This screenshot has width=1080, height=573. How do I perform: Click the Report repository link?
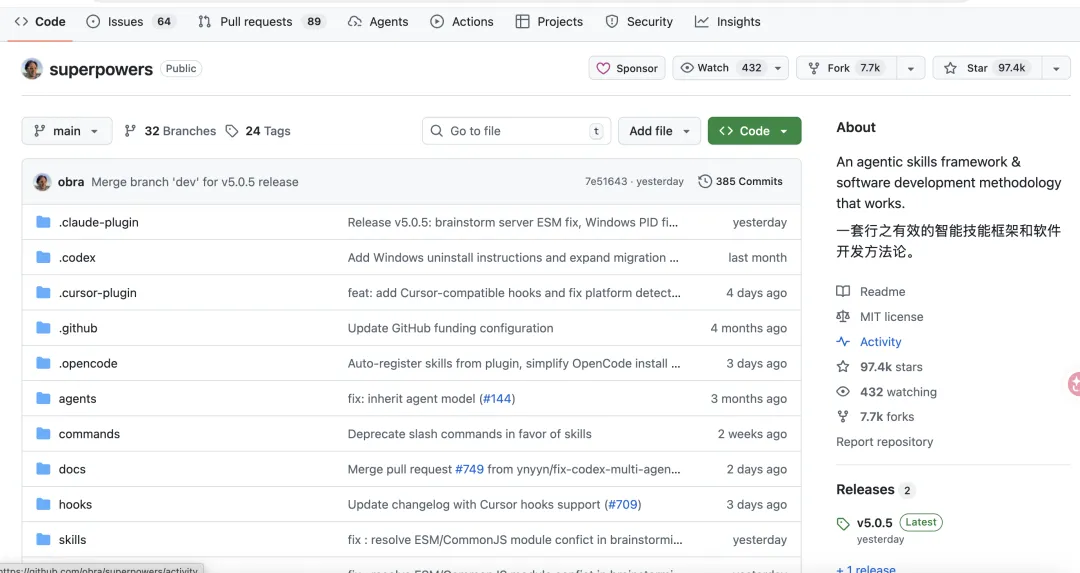coord(884,441)
